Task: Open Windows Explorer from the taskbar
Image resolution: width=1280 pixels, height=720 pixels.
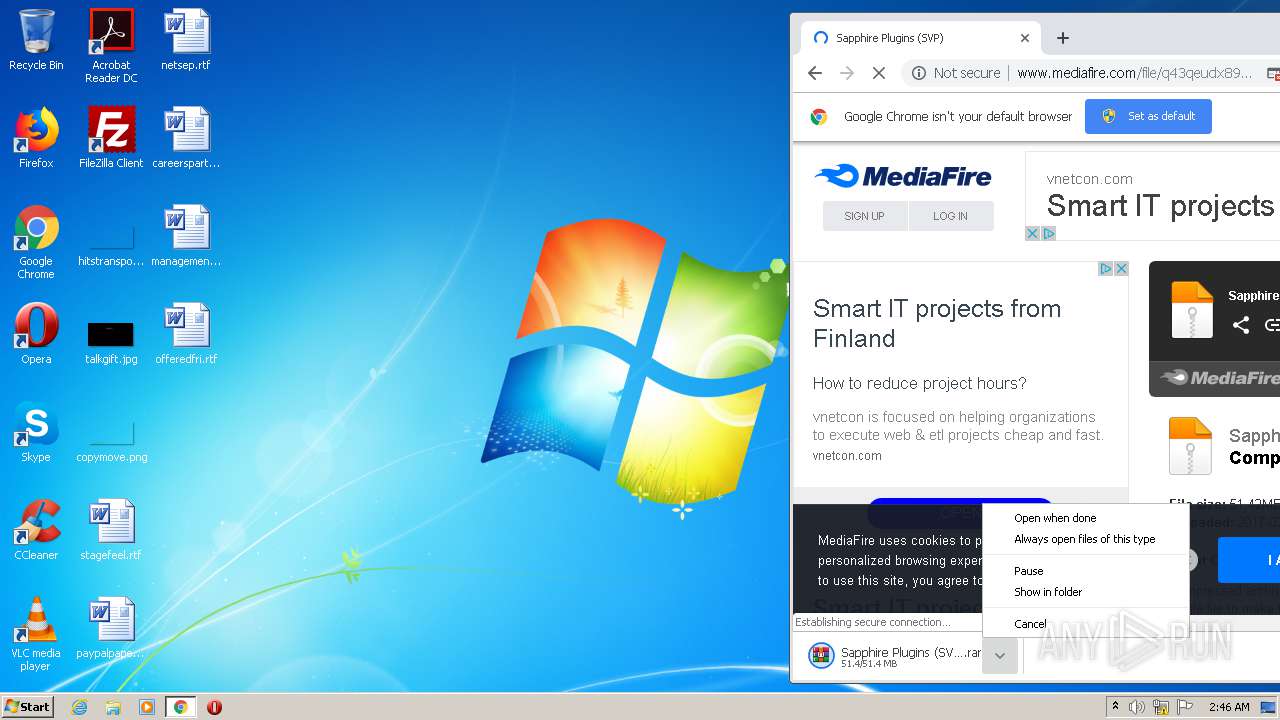Action: (x=113, y=707)
